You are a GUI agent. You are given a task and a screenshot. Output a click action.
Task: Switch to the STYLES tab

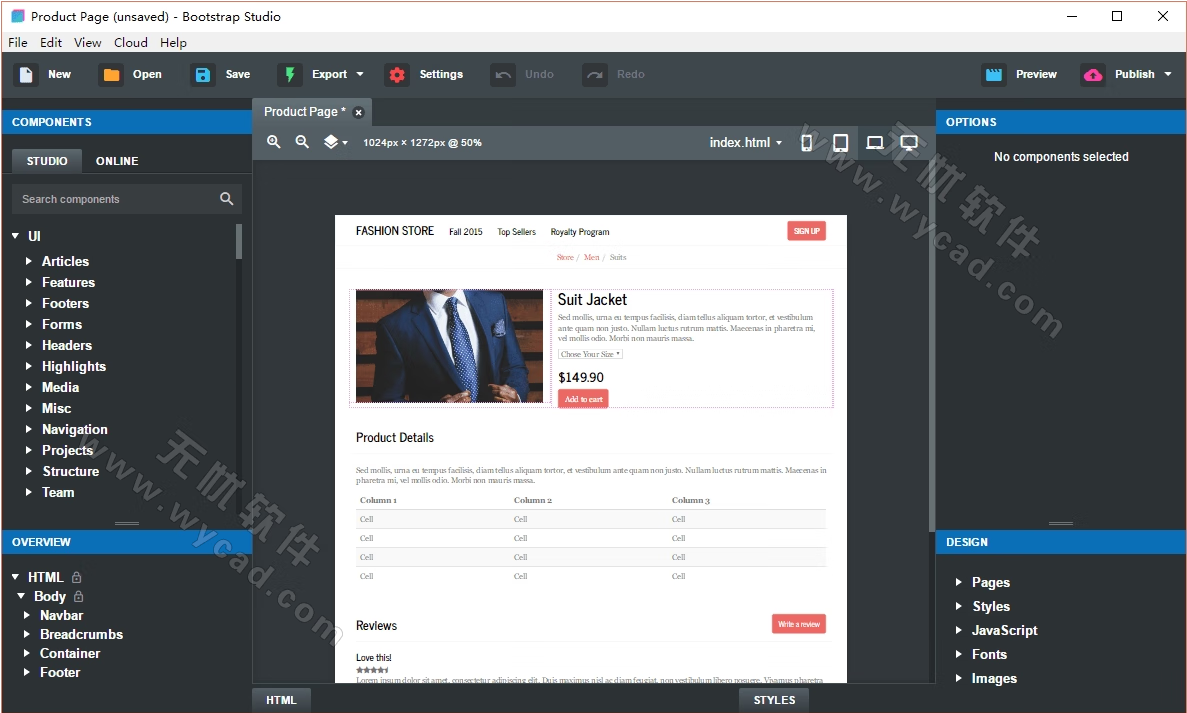[773, 700]
